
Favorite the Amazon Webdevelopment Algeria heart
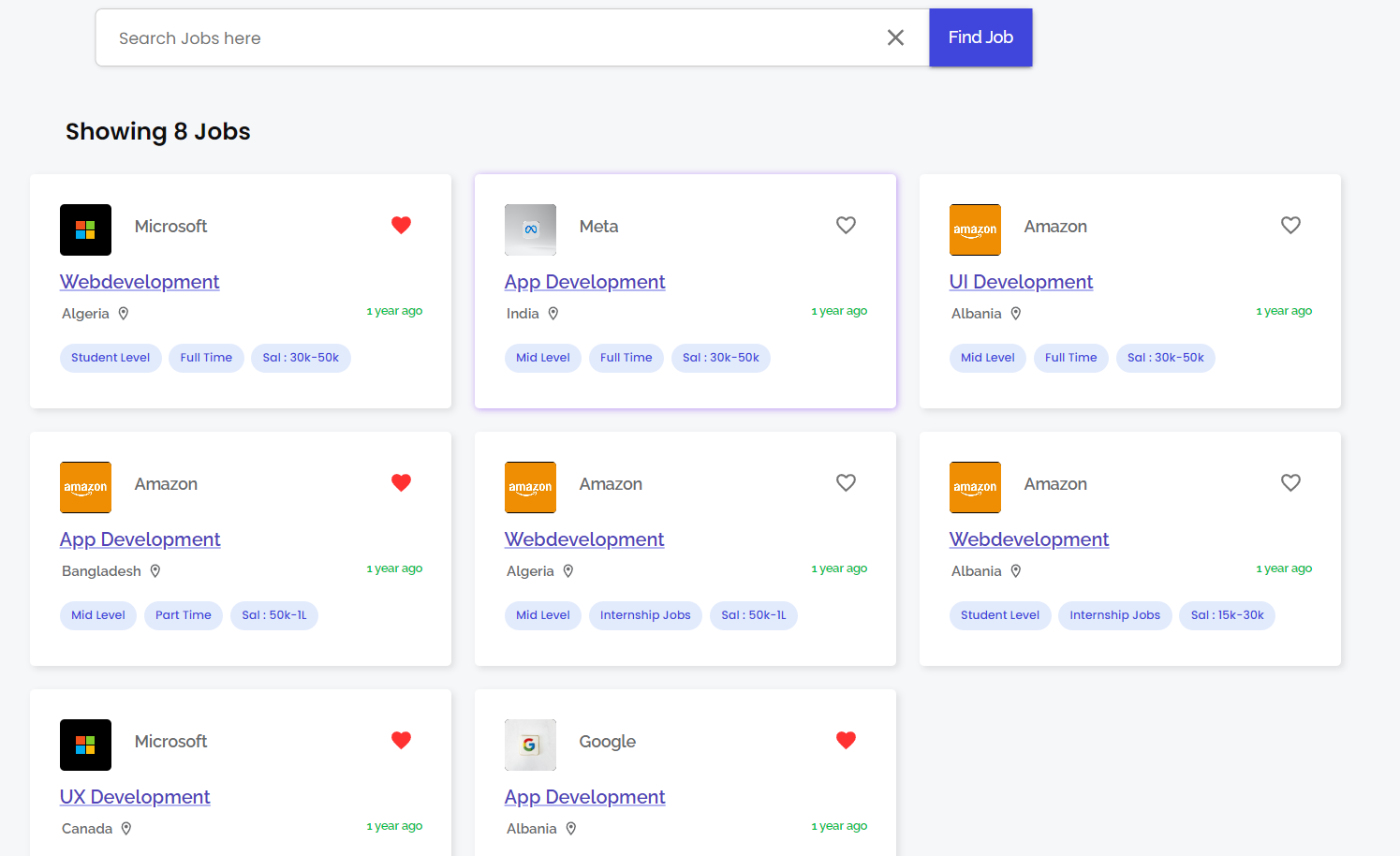pos(846,482)
